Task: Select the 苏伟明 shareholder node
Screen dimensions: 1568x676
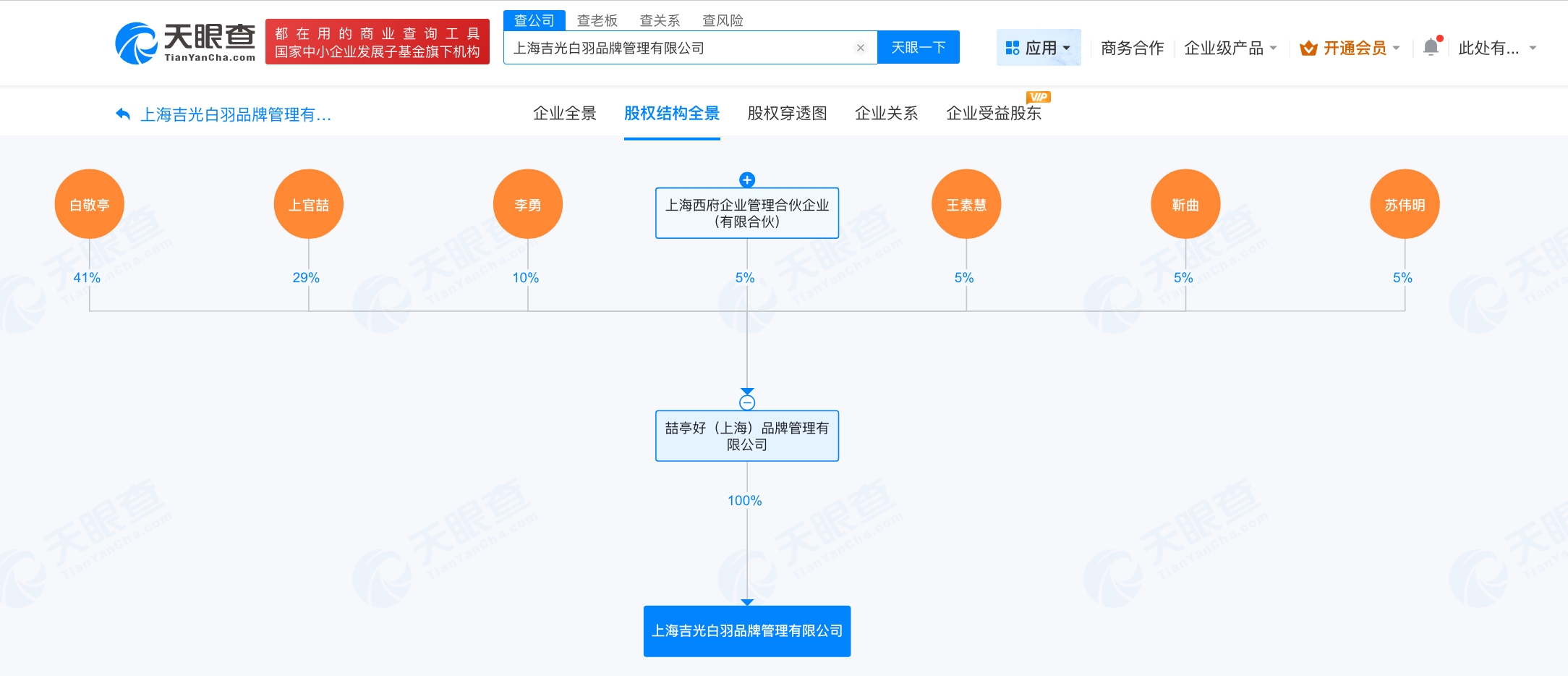Action: pos(1405,205)
